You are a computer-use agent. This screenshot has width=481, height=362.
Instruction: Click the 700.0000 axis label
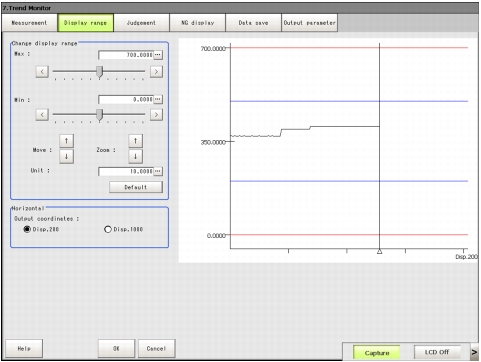(213, 49)
